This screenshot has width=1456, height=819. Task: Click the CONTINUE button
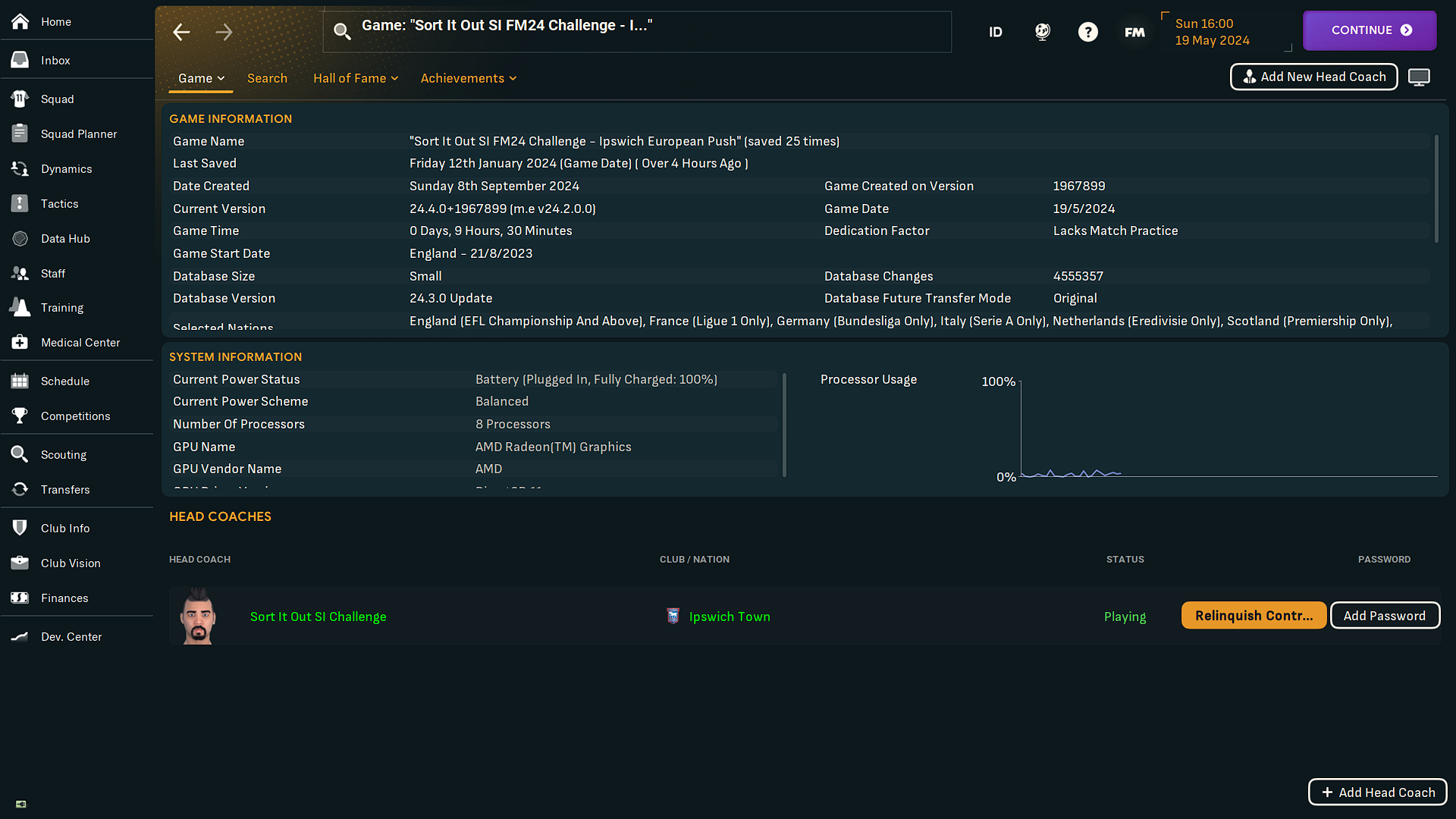pos(1370,30)
